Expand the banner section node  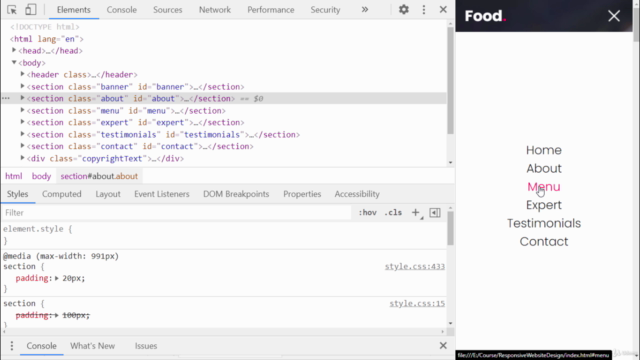click(x=22, y=86)
